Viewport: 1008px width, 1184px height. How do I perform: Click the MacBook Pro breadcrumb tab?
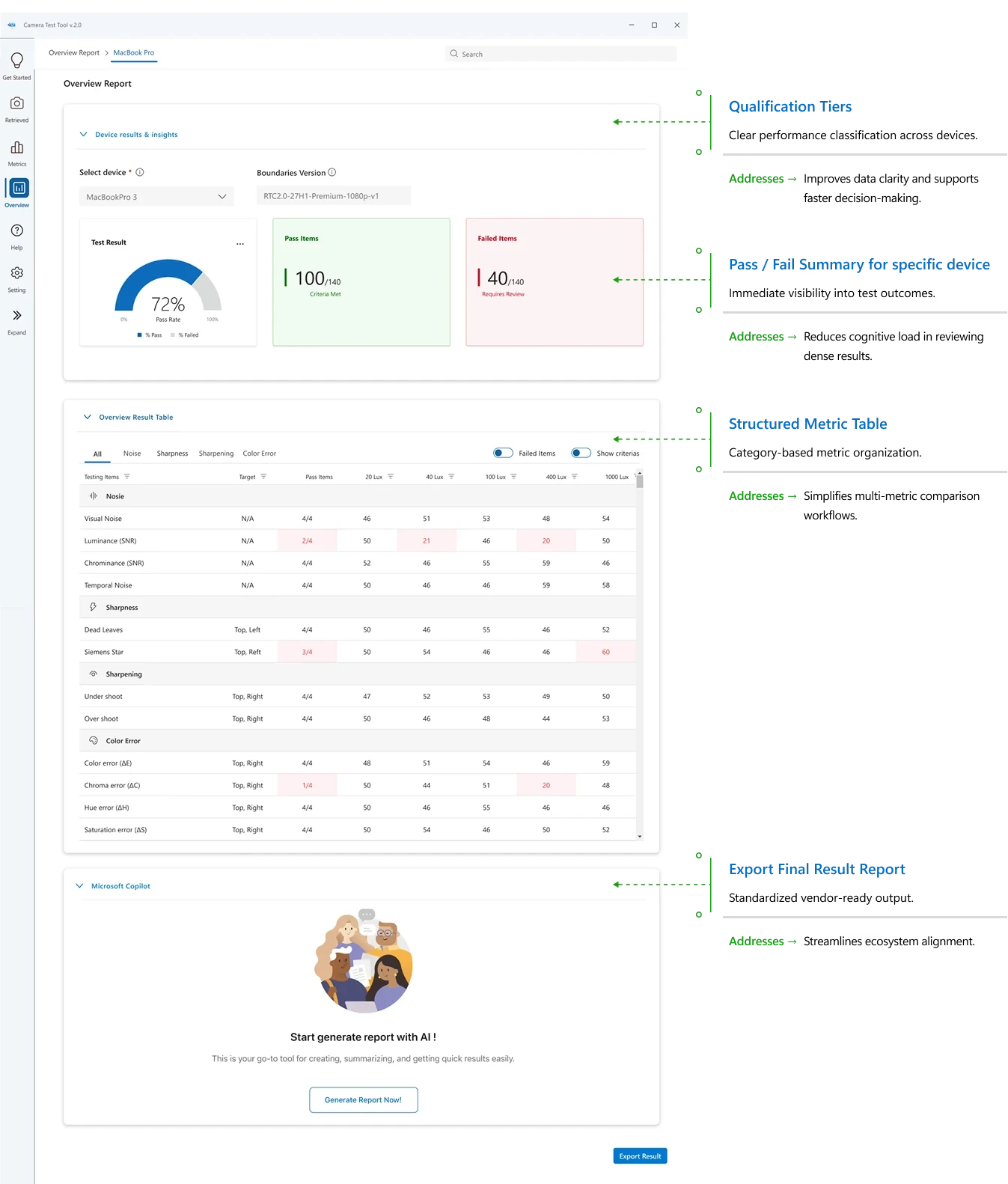click(x=134, y=53)
